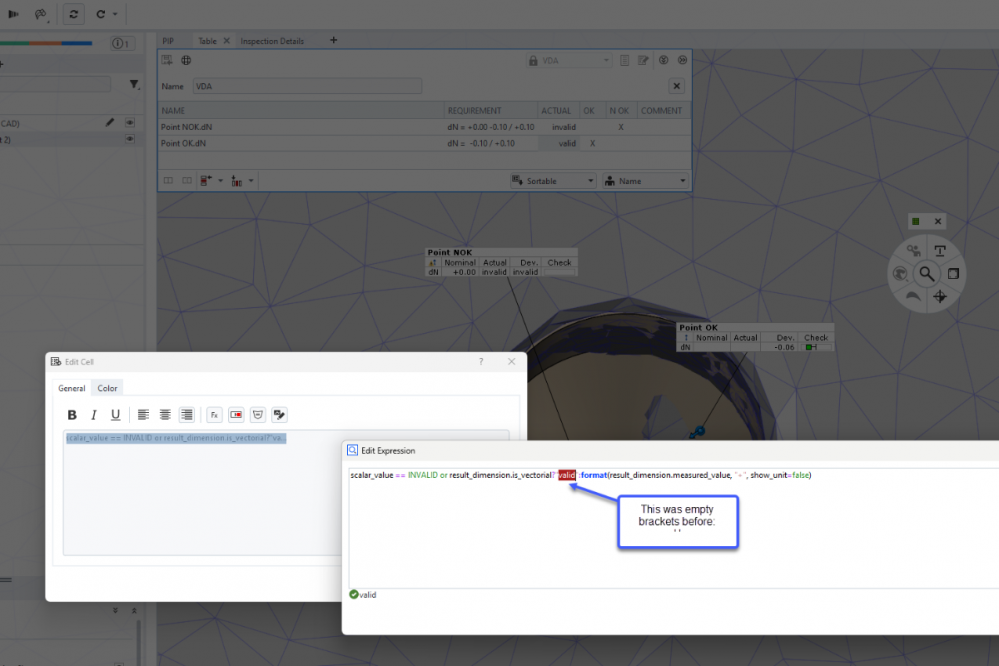The height and width of the screenshot is (666, 999).
Task: Click the magnifier in the radial menu
Action: click(x=927, y=273)
